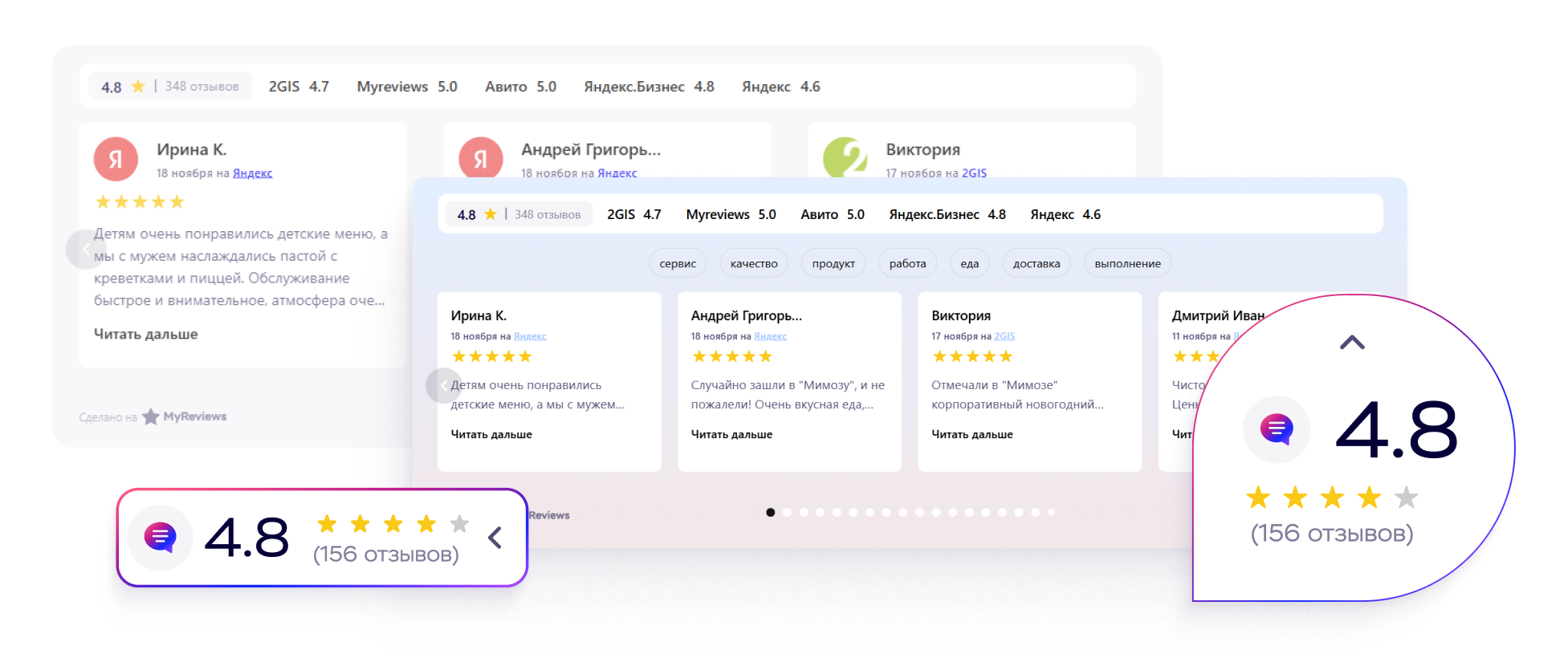Click (156 отзывов) in round badge

point(1332,534)
